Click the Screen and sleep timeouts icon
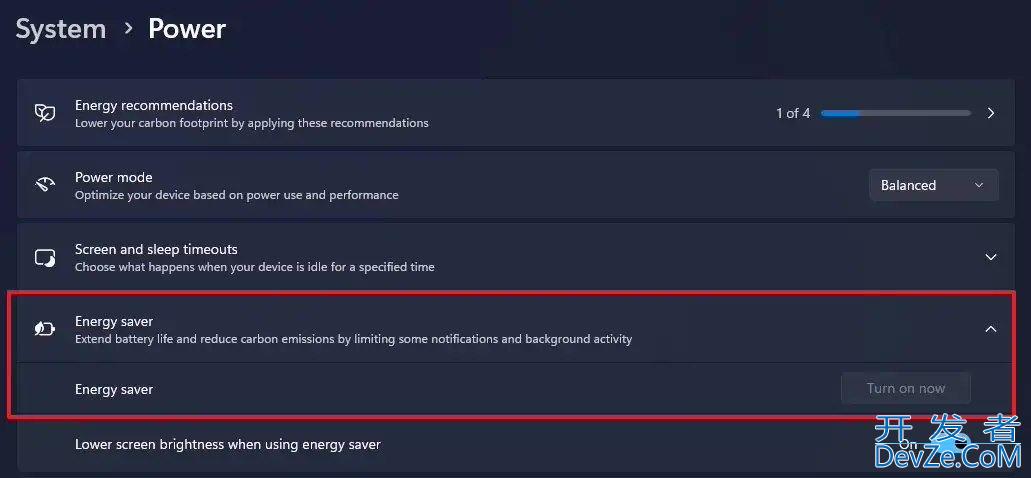1031x478 pixels. coord(45,257)
